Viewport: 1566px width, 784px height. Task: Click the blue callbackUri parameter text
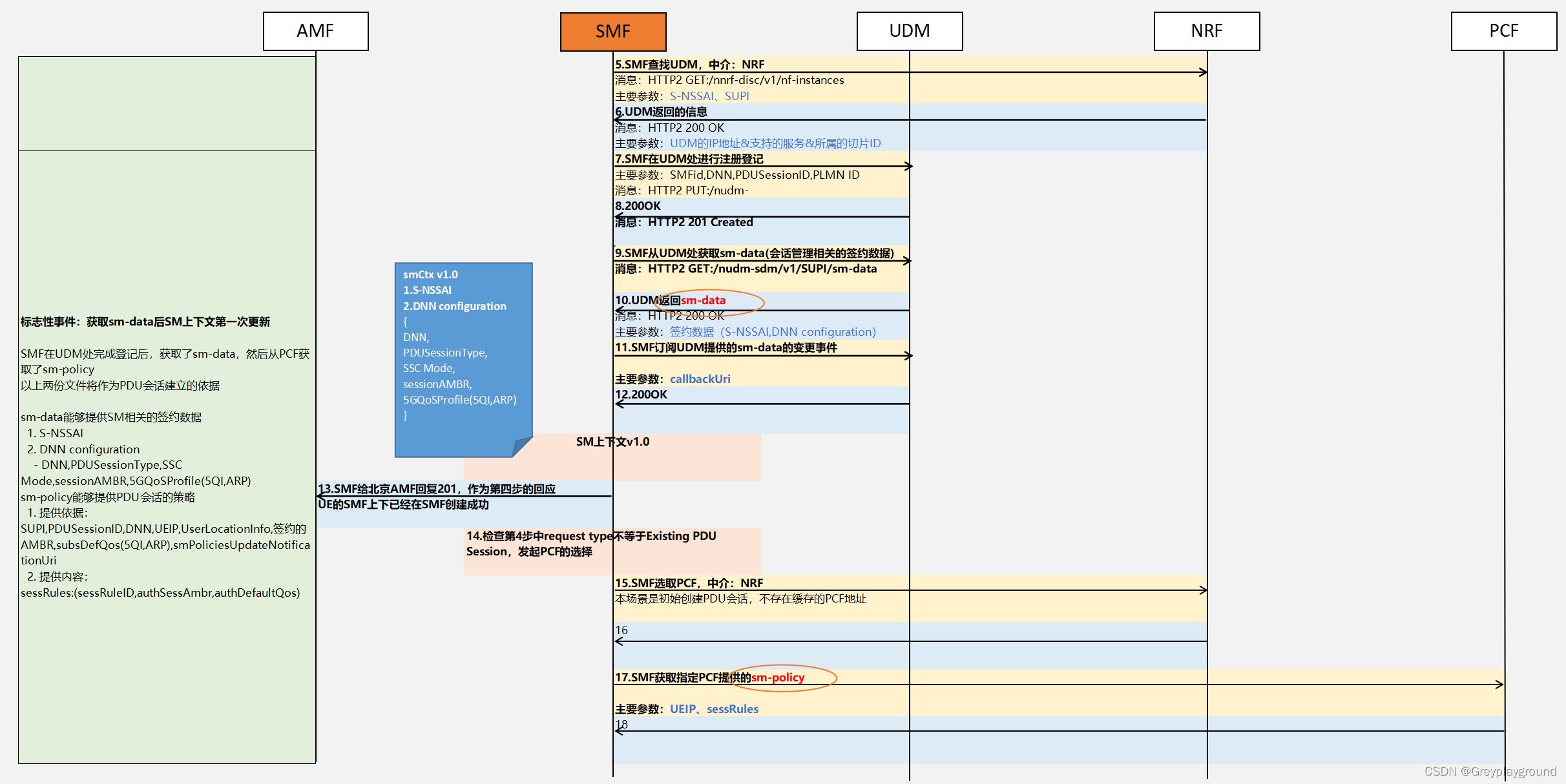pos(700,379)
